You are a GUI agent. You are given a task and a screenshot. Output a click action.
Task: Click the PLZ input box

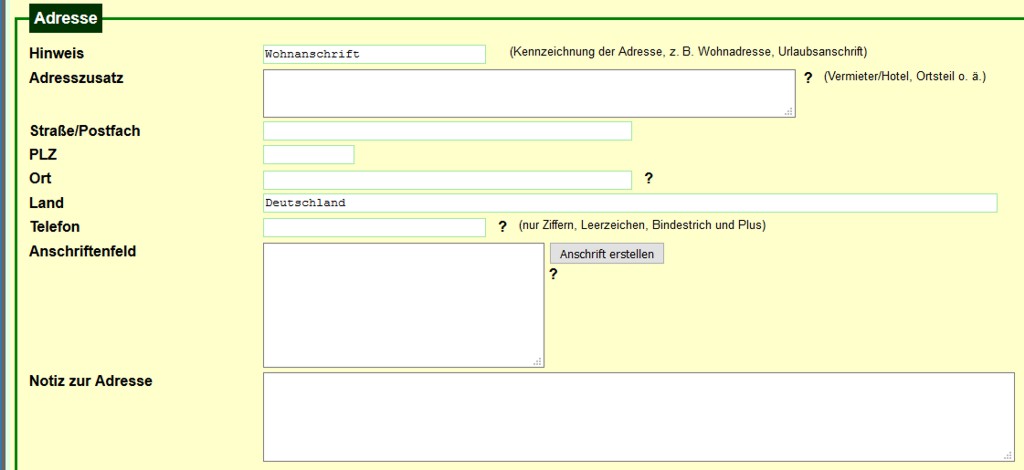pyautogui.click(x=308, y=155)
